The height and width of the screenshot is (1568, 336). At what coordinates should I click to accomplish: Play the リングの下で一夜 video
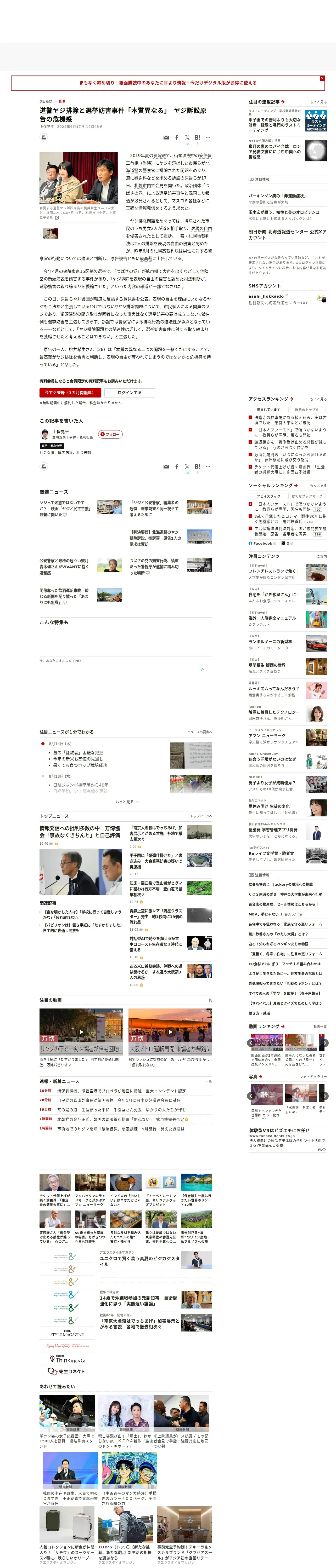coord(81,1032)
